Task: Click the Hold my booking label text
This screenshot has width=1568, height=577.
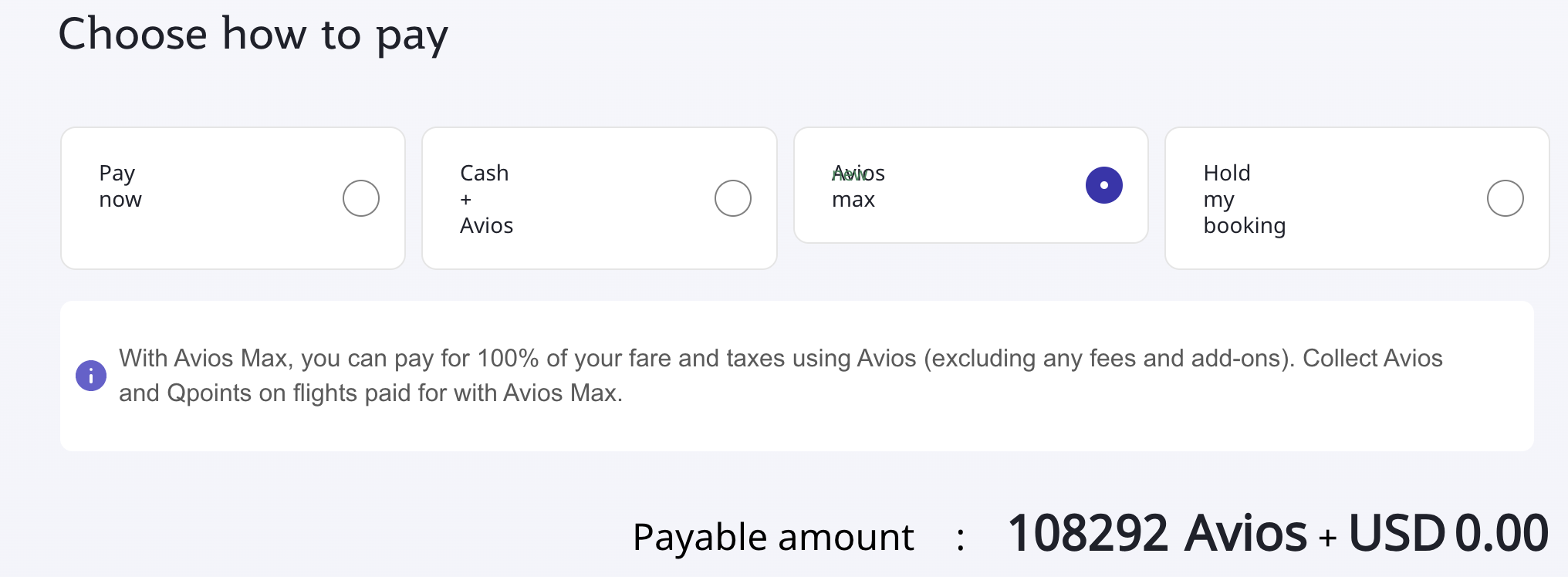Action: coord(1244,199)
